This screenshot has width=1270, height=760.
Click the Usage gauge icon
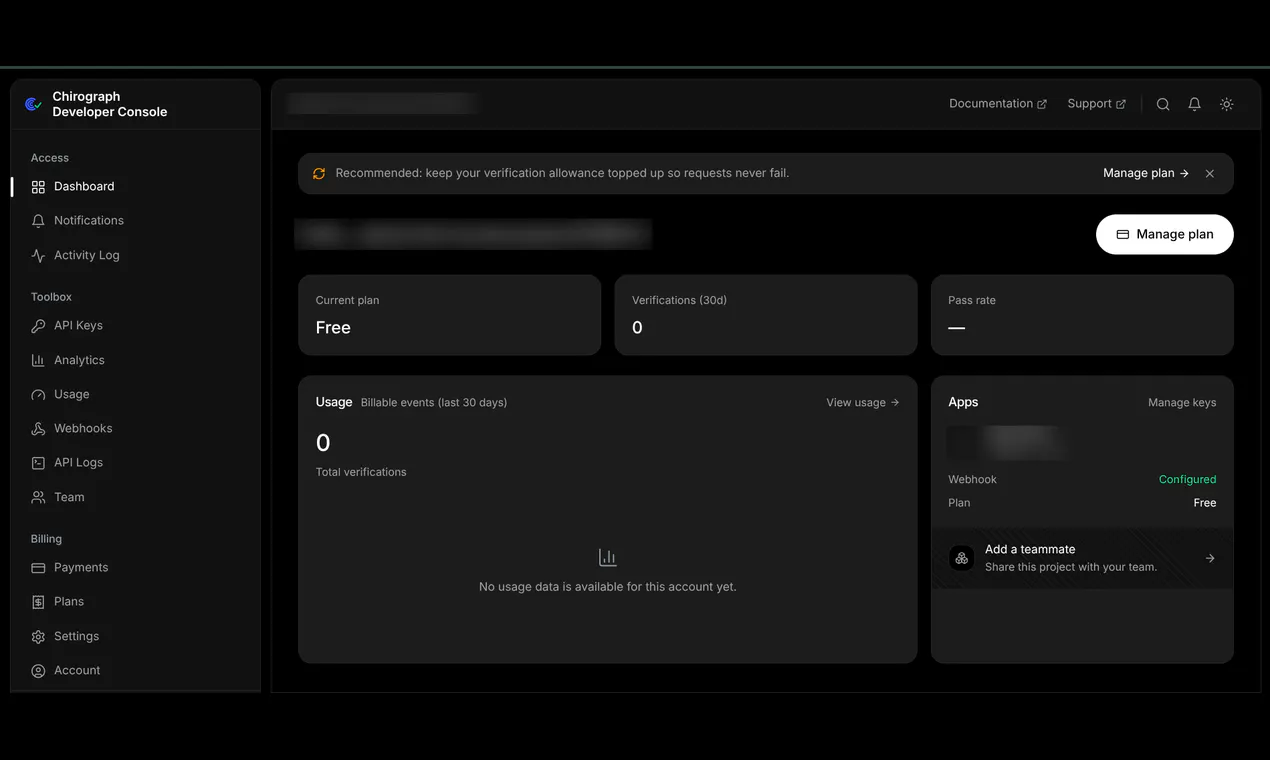coord(38,395)
